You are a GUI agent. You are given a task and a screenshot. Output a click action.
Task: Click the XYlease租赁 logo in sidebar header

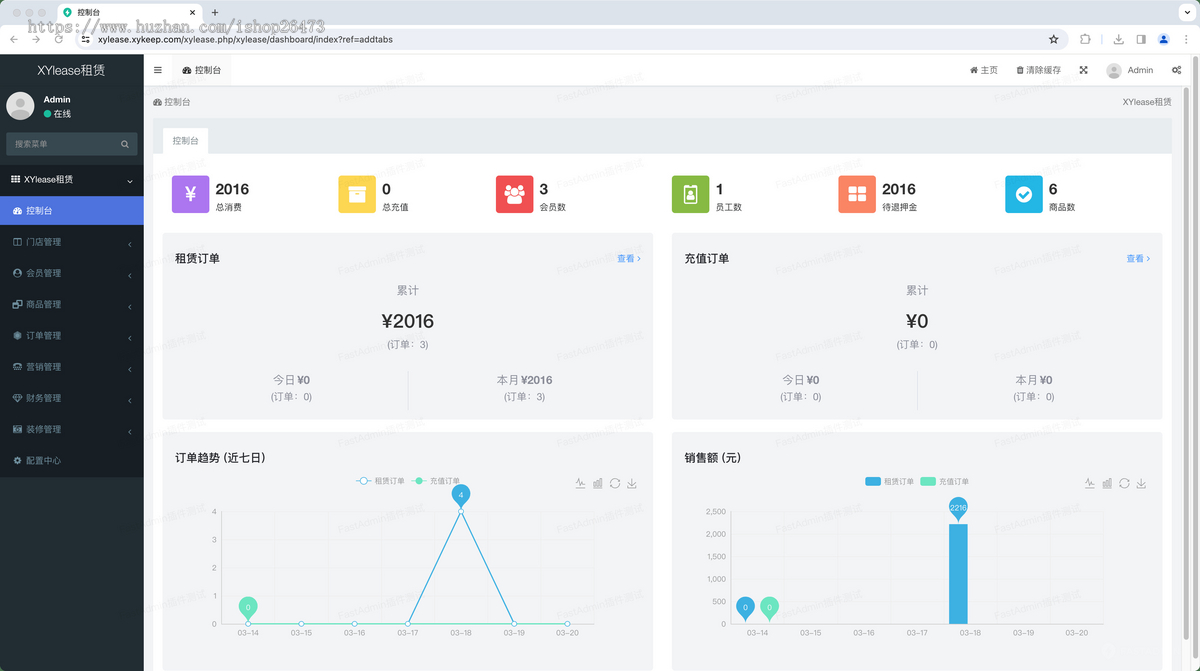click(72, 70)
